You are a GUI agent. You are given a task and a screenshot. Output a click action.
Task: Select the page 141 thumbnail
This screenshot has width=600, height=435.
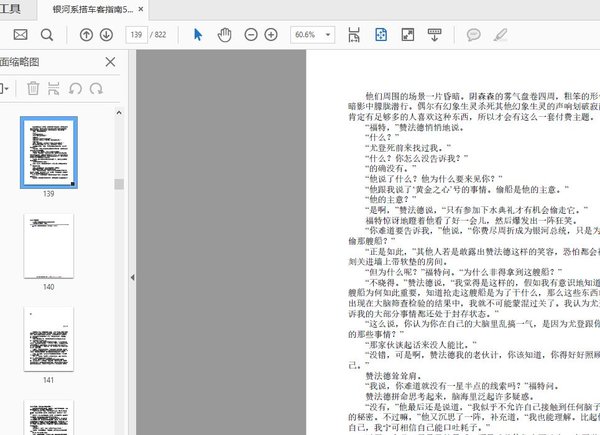(x=48, y=340)
